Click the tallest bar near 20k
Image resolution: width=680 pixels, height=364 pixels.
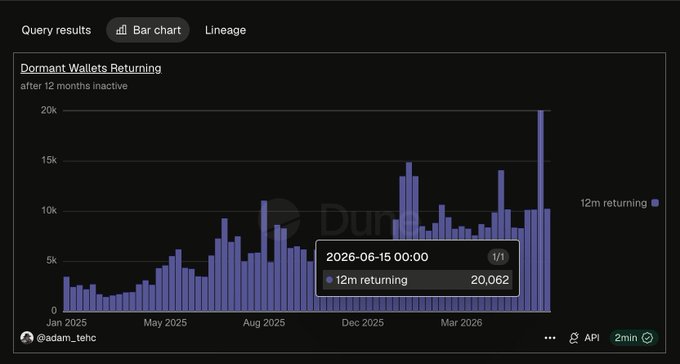[x=541, y=211]
